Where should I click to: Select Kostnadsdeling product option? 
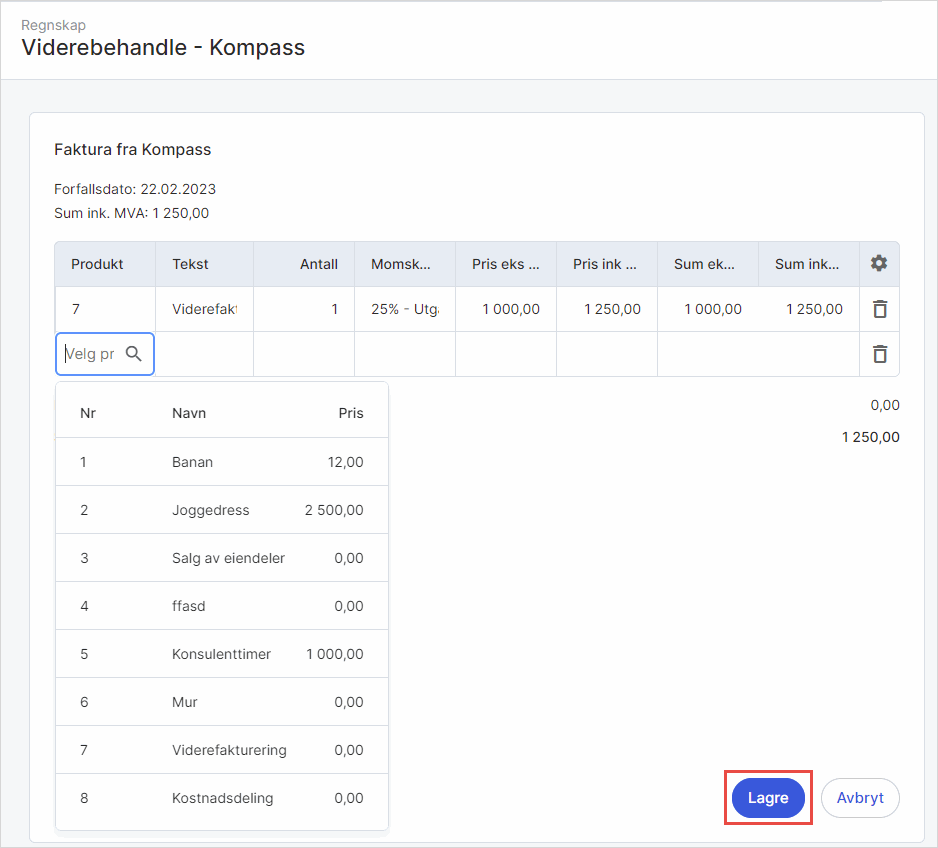(221, 798)
